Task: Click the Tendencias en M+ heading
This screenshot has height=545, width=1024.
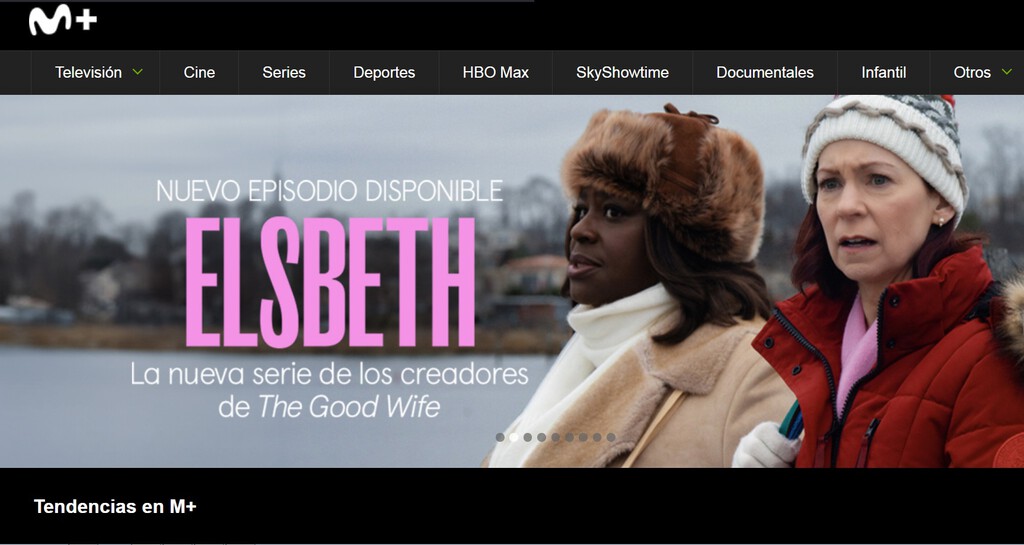Action: pyautogui.click(x=115, y=506)
